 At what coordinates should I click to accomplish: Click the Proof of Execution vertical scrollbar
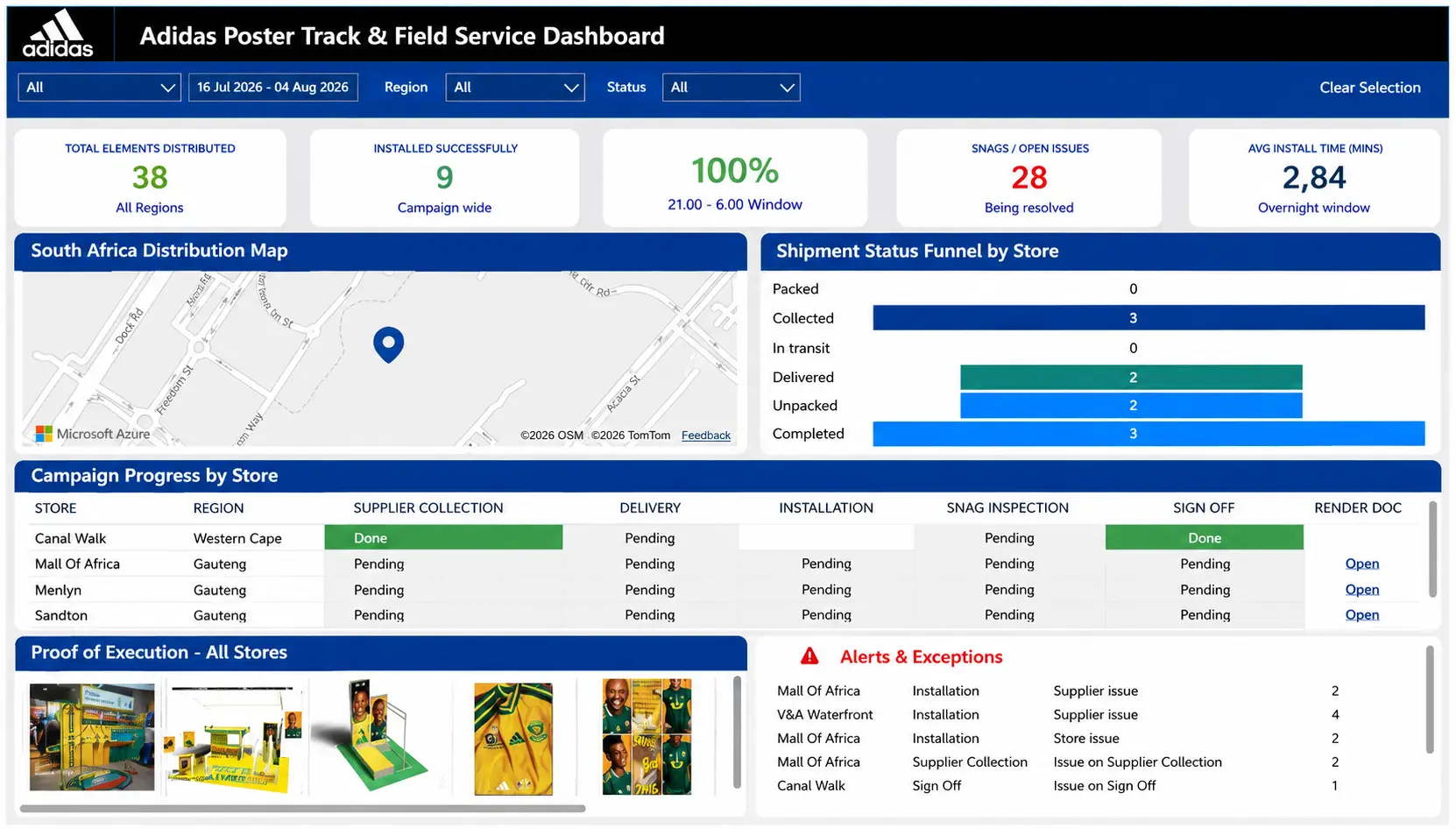click(x=737, y=732)
